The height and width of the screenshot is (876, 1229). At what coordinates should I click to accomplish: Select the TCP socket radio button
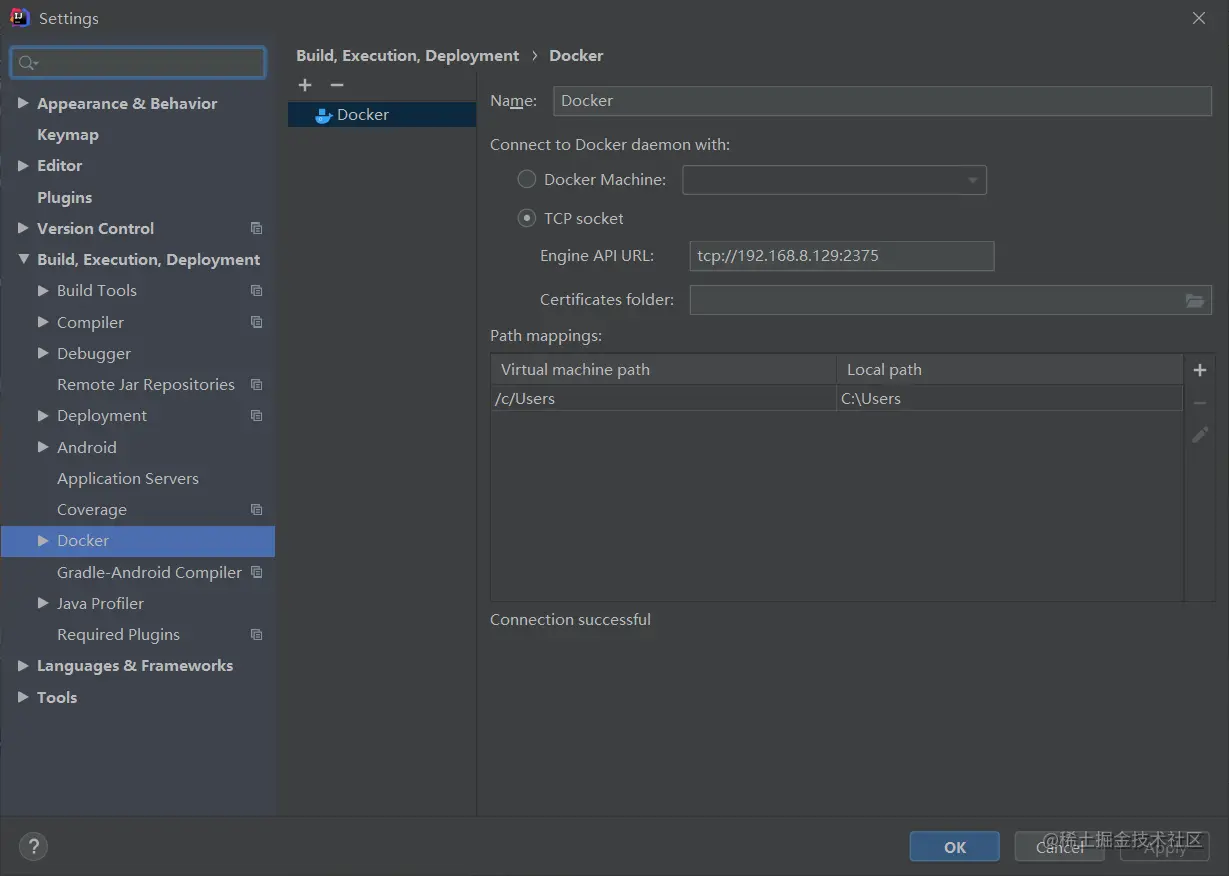(x=527, y=218)
